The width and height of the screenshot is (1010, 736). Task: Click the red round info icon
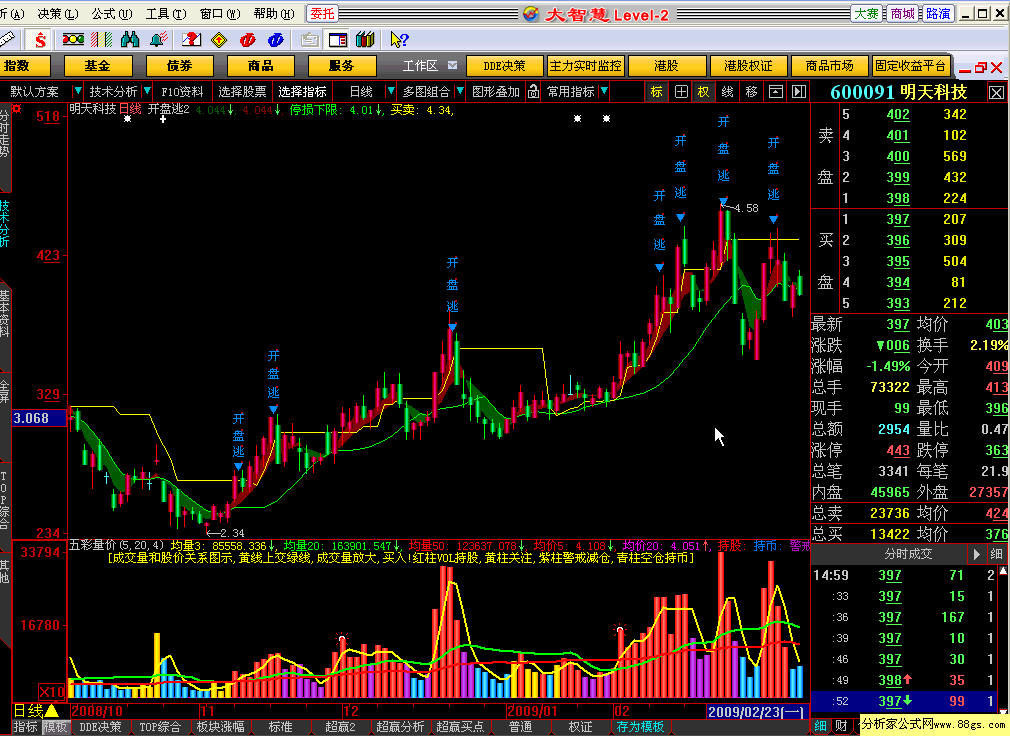point(247,40)
